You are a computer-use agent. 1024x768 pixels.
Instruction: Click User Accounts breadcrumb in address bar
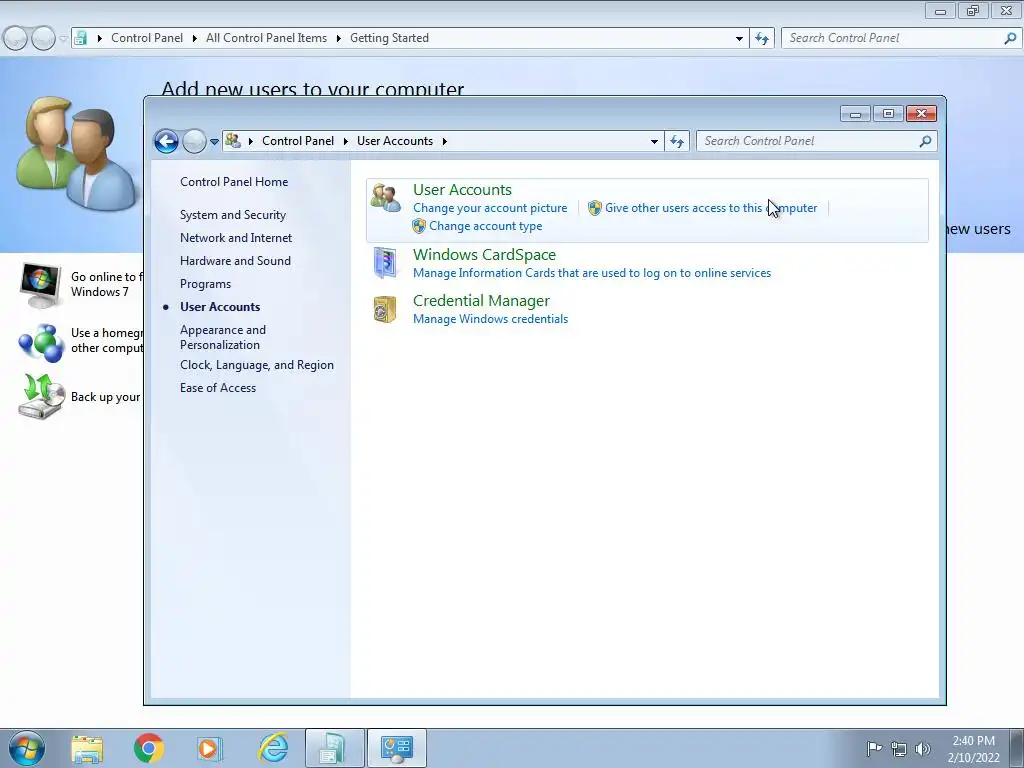click(394, 141)
